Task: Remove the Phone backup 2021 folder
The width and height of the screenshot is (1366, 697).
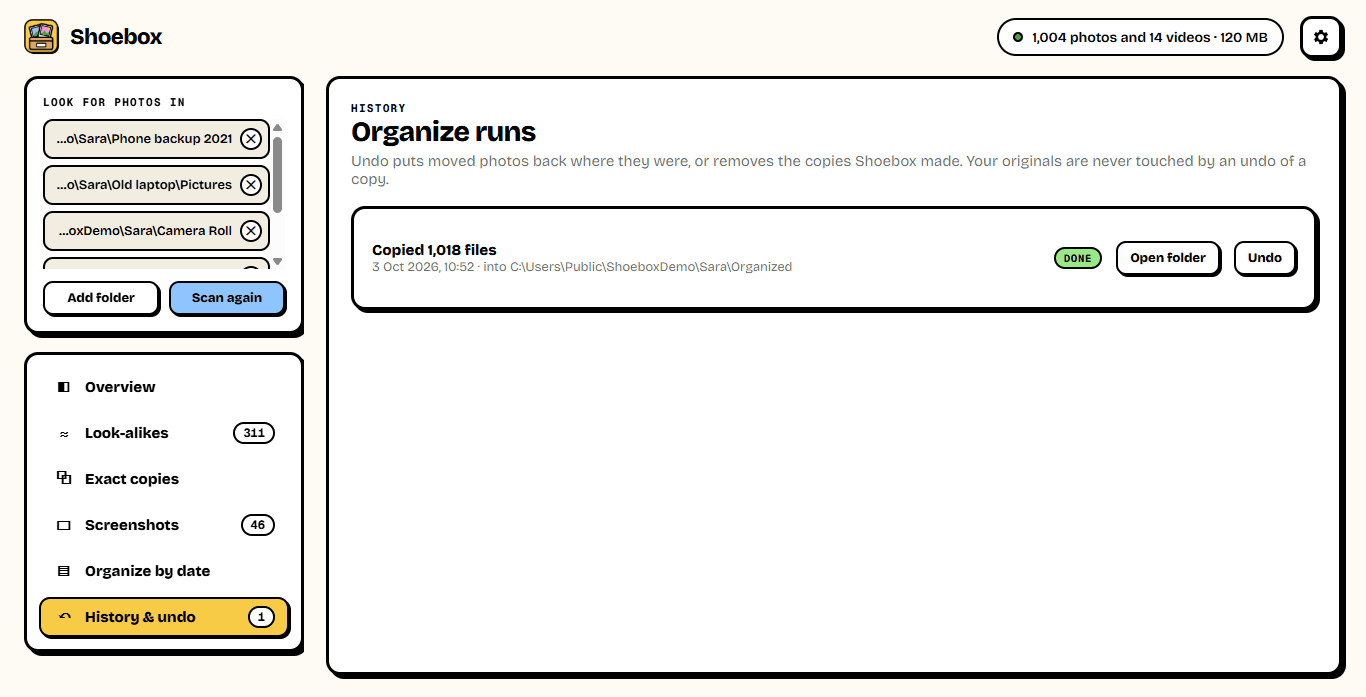Action: pyautogui.click(x=251, y=139)
